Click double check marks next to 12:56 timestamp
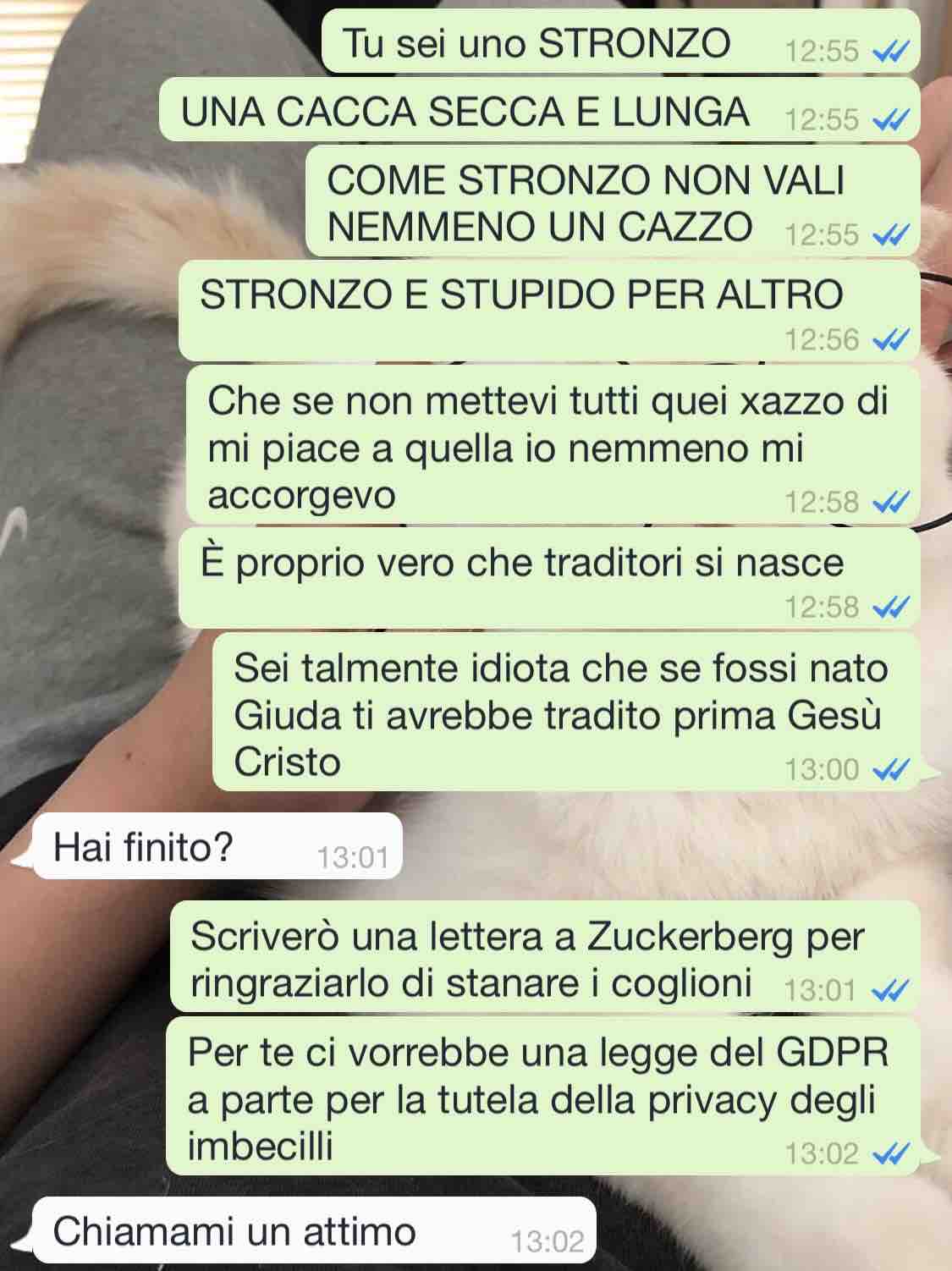 point(890,340)
